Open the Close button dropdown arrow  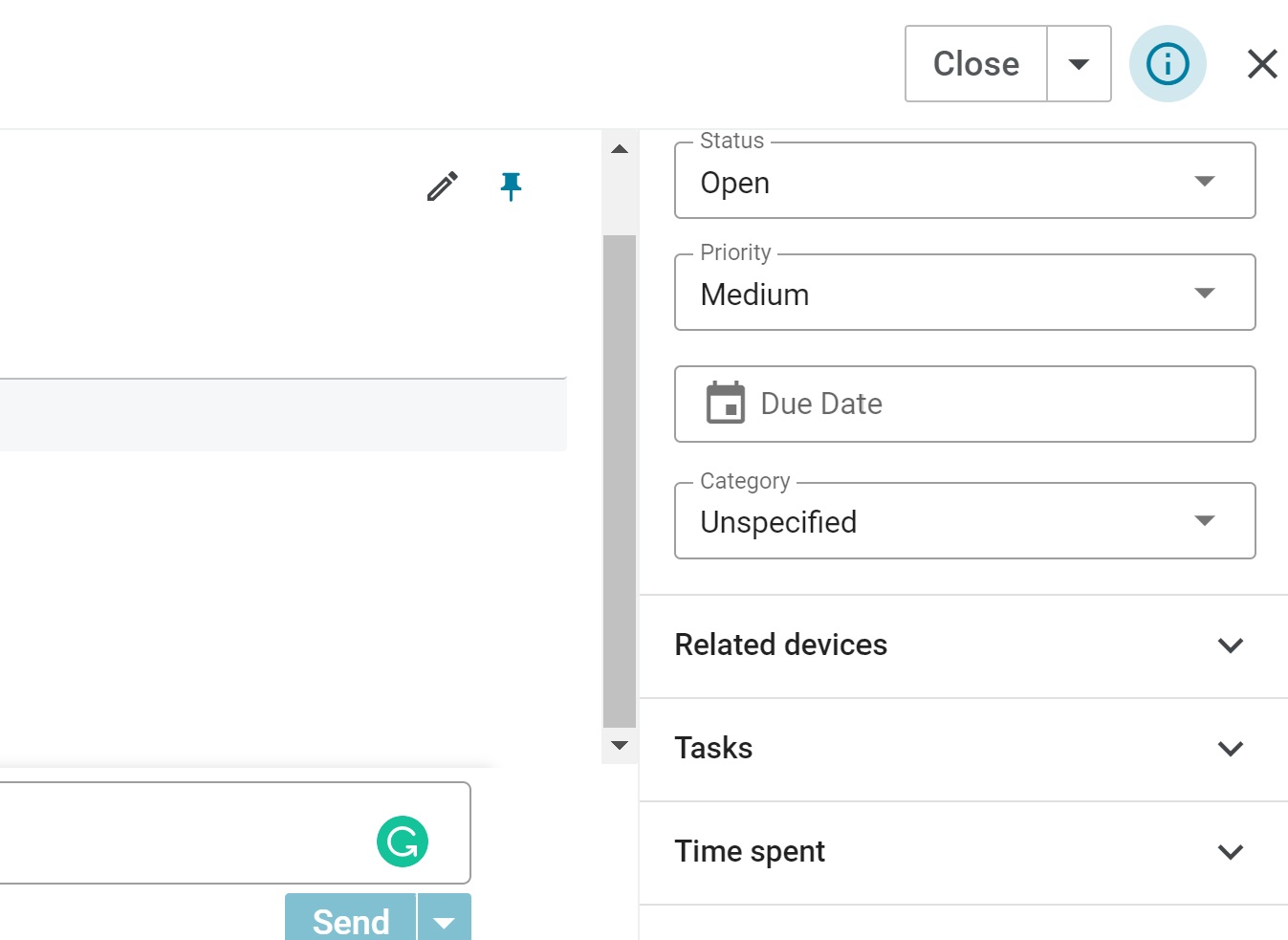pyautogui.click(x=1079, y=64)
